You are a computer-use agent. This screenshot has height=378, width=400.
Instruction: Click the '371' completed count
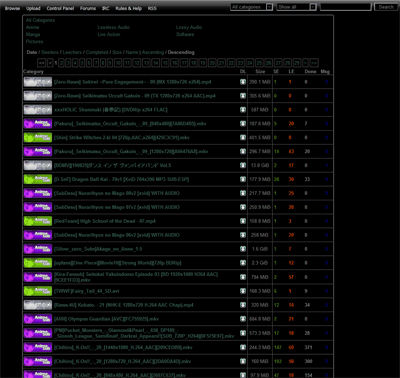pyautogui.click(x=308, y=347)
